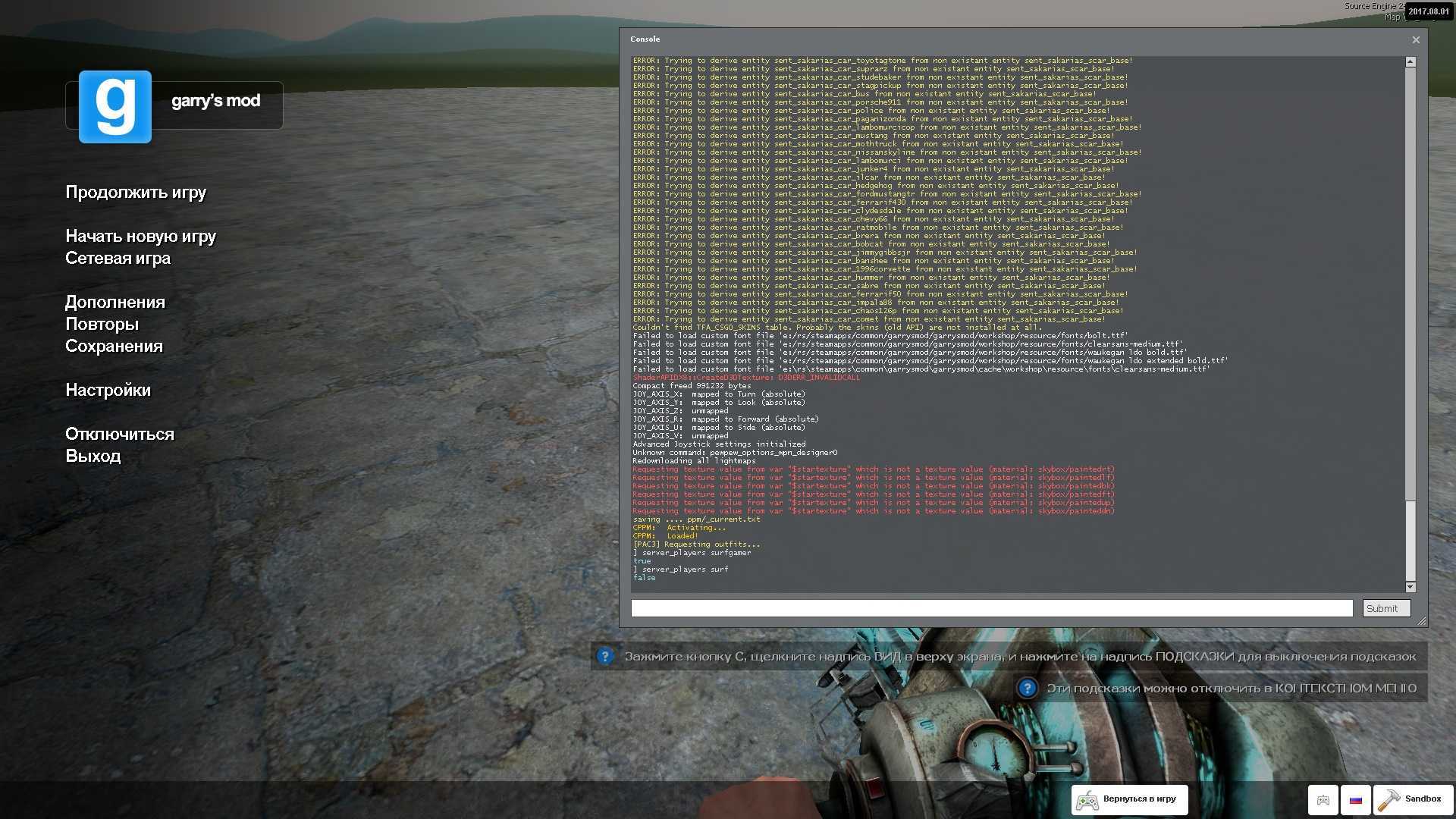Choose Отключиться to disconnect
This screenshot has width=1456, height=819.
pos(120,435)
